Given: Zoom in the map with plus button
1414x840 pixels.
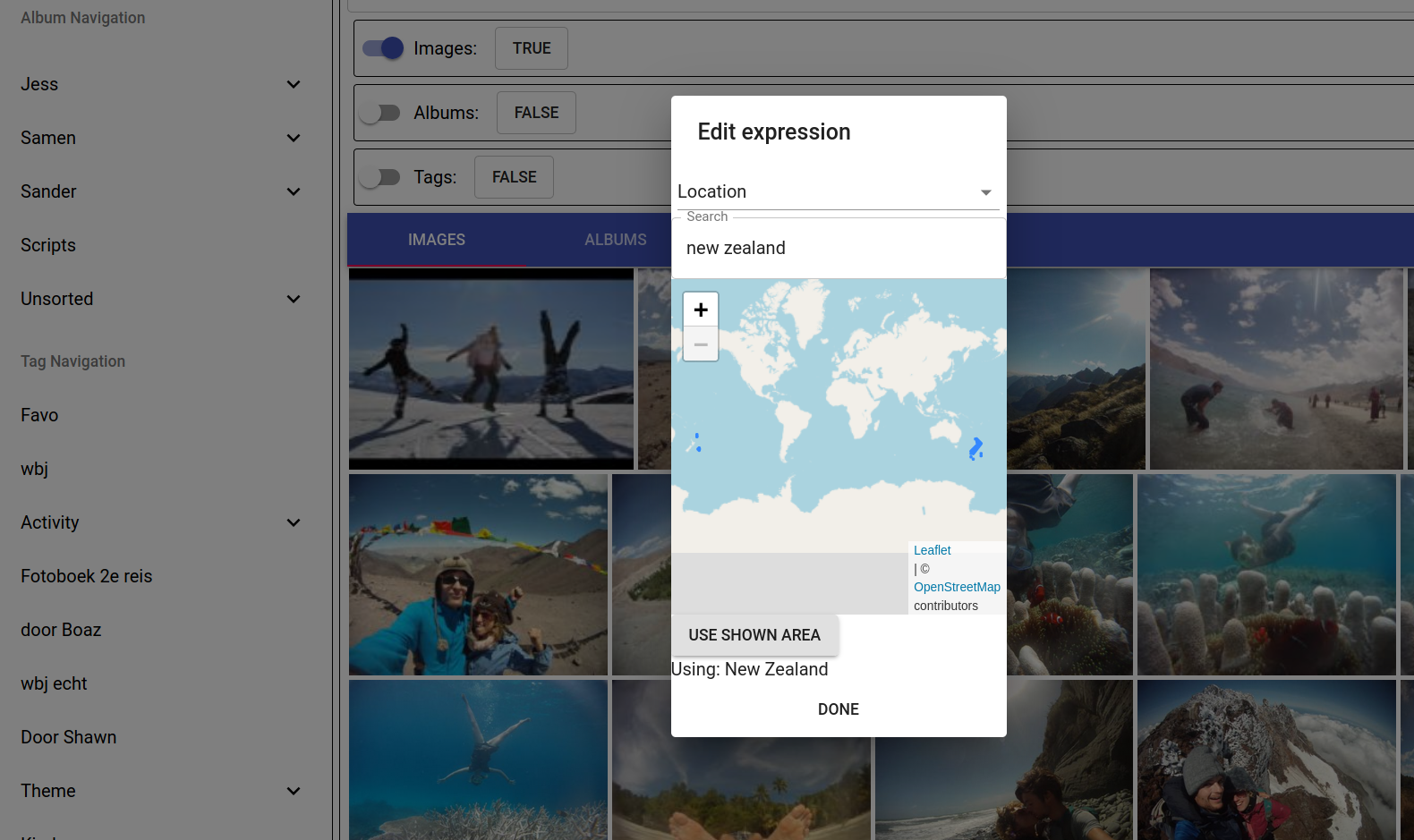Looking at the screenshot, I should click(x=701, y=310).
